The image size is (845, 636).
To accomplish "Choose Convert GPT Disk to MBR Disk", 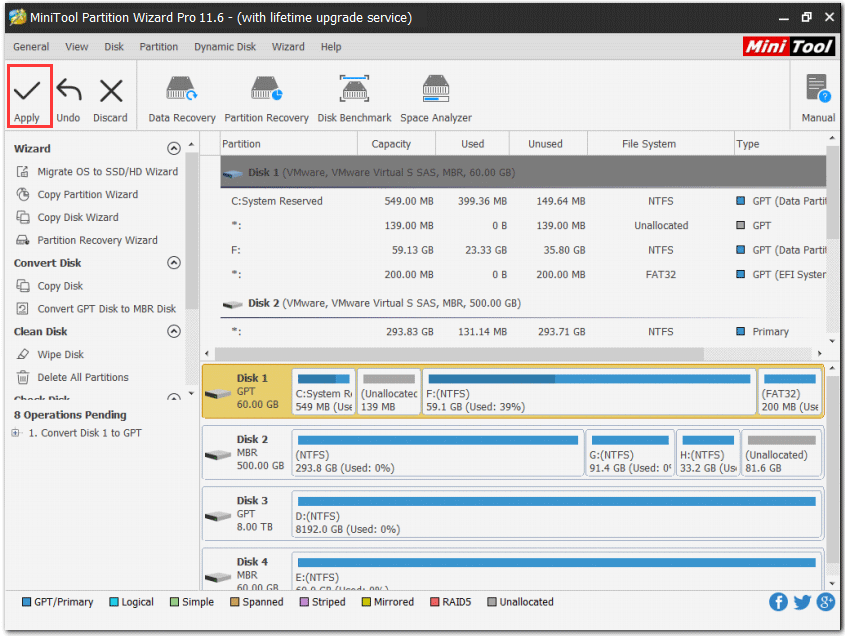I will (x=107, y=309).
